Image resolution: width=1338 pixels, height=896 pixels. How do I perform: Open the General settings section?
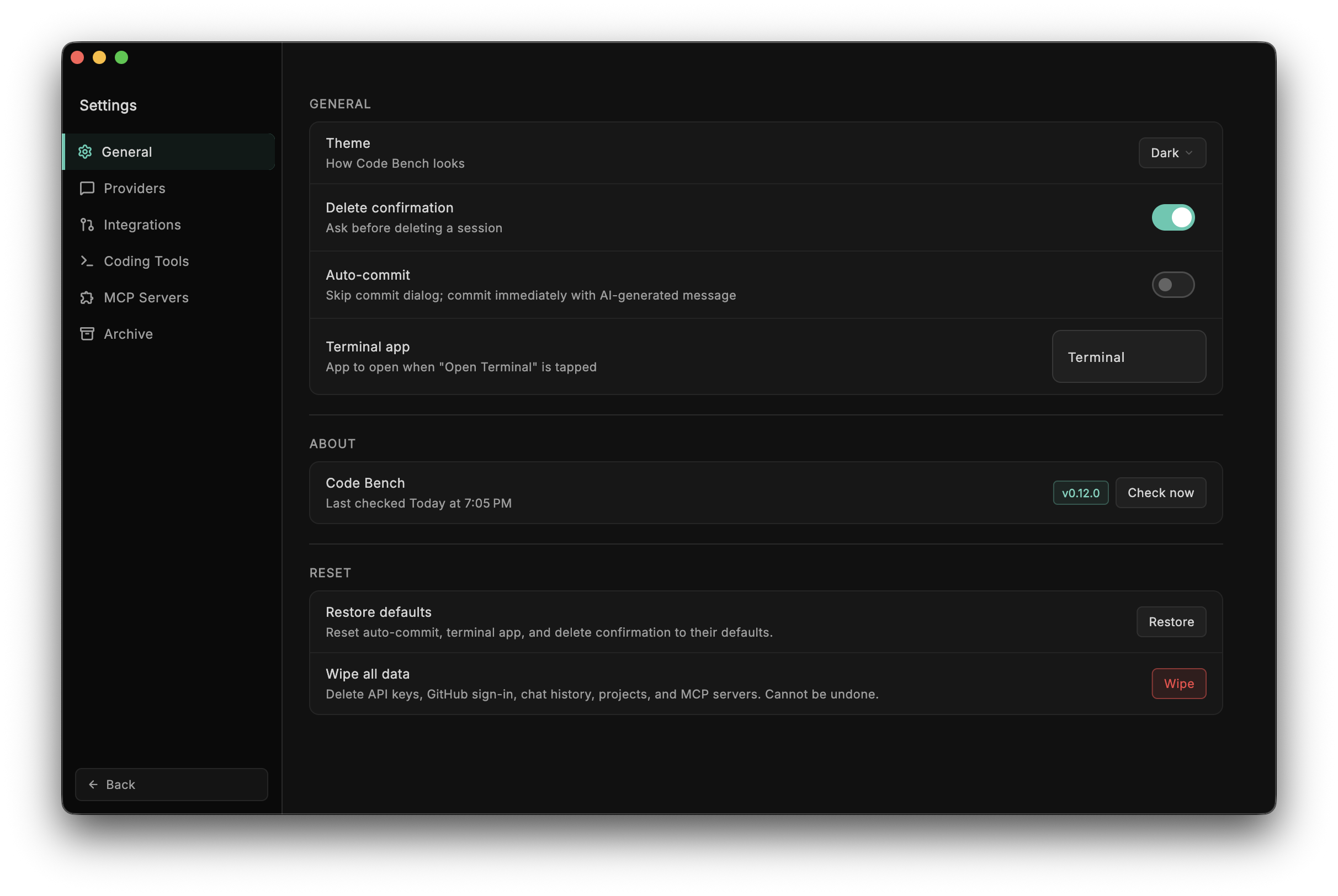click(x=169, y=151)
